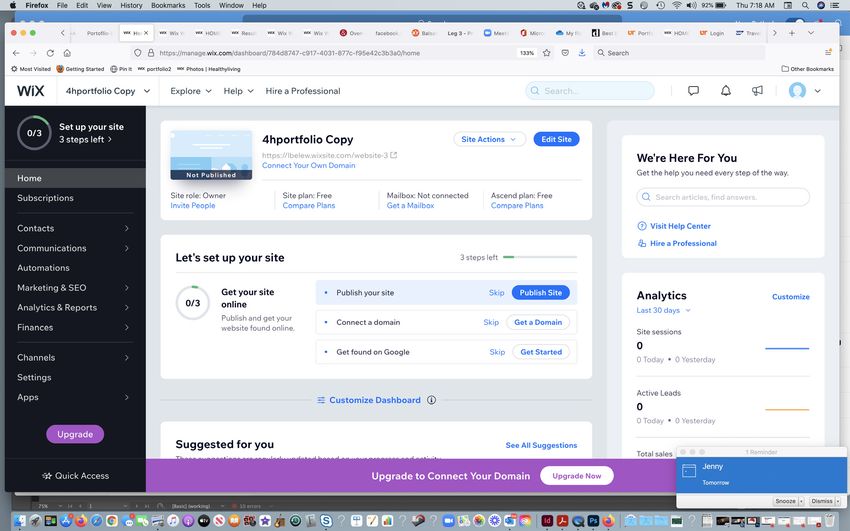Open the Firefox downloads arrow
850x531 pixels.
click(582, 53)
